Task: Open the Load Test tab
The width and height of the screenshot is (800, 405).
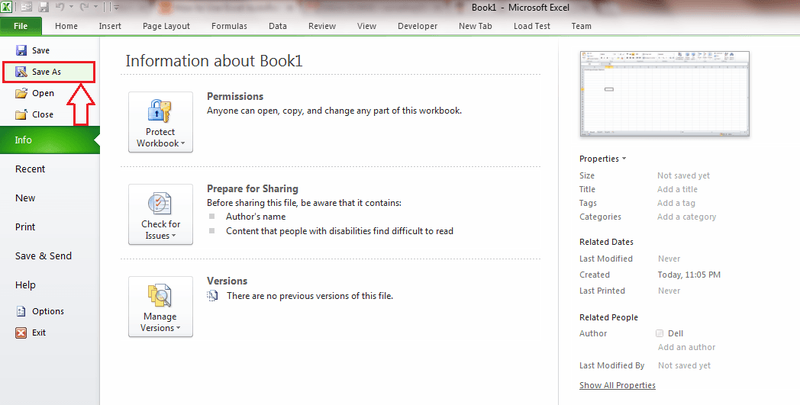Action: (532, 26)
